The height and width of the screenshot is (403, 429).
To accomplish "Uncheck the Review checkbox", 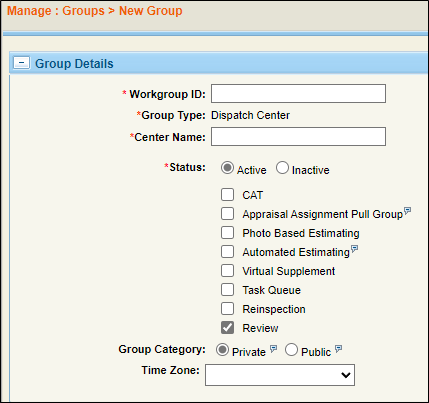I will point(227,328).
